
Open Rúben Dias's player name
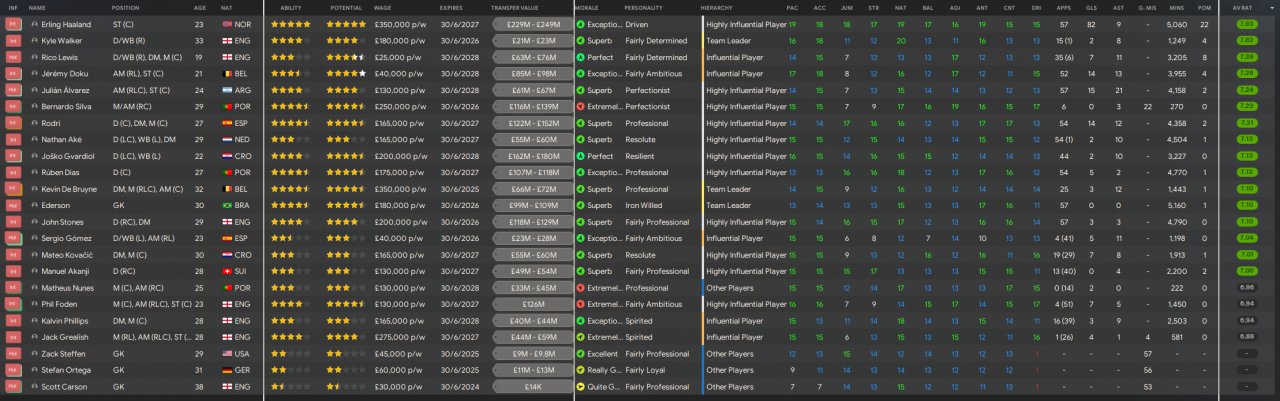60,172
